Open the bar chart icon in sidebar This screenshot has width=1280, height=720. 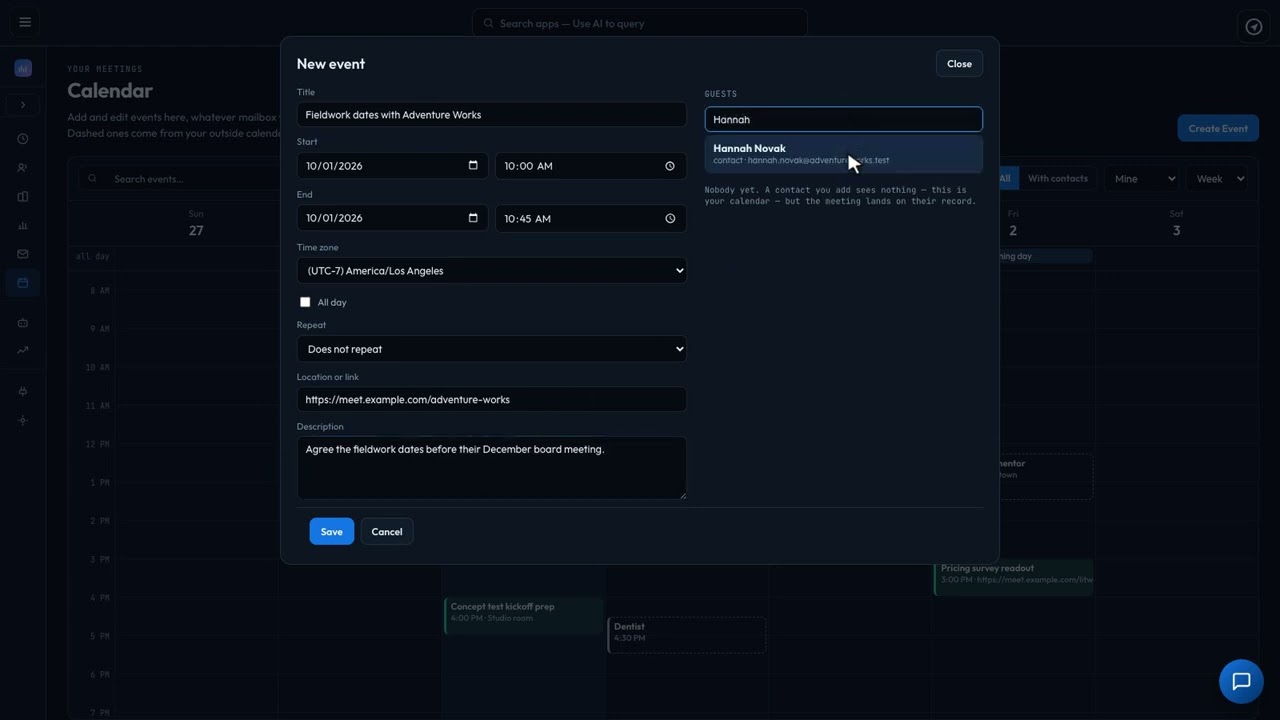point(23,226)
